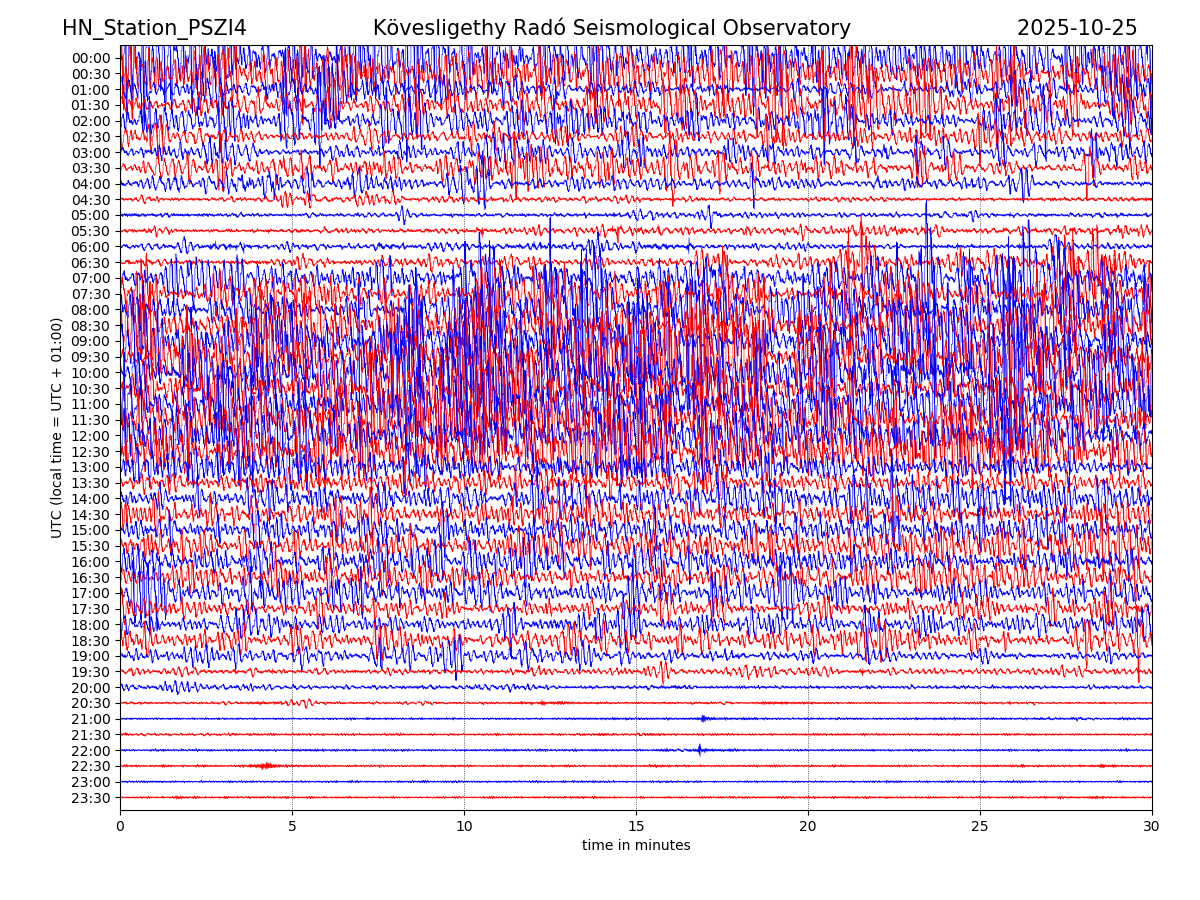
Task: Click the HN_Station_PSZI4 station title
Action: point(154,28)
